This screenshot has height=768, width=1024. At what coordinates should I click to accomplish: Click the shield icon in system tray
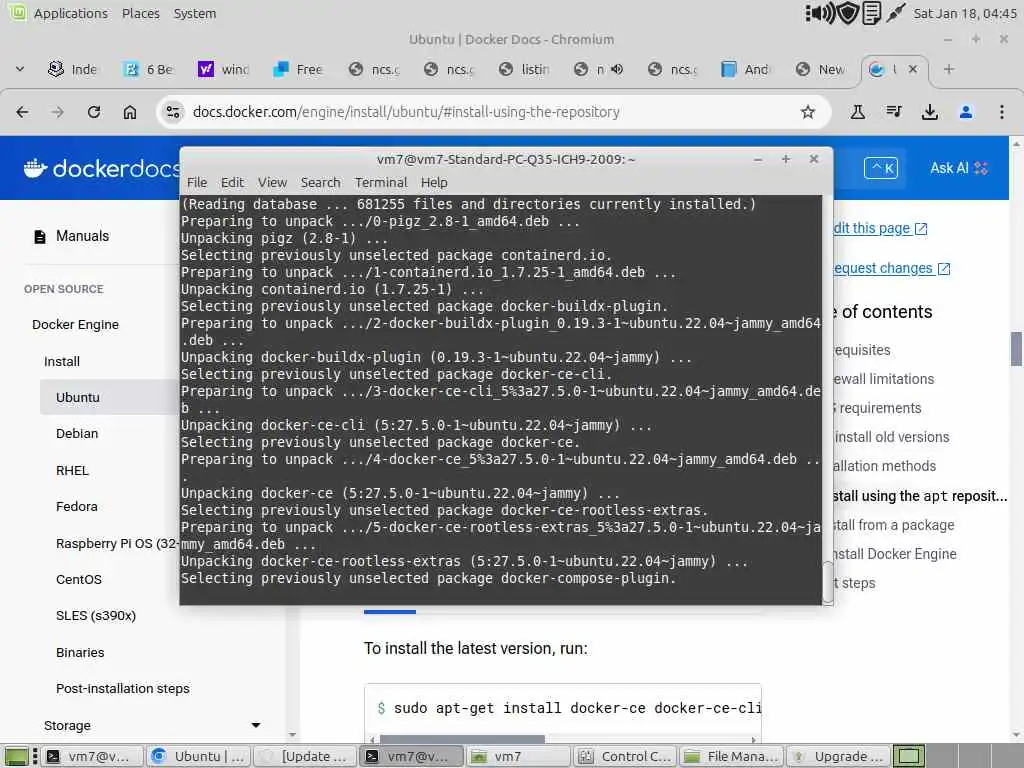(848, 13)
